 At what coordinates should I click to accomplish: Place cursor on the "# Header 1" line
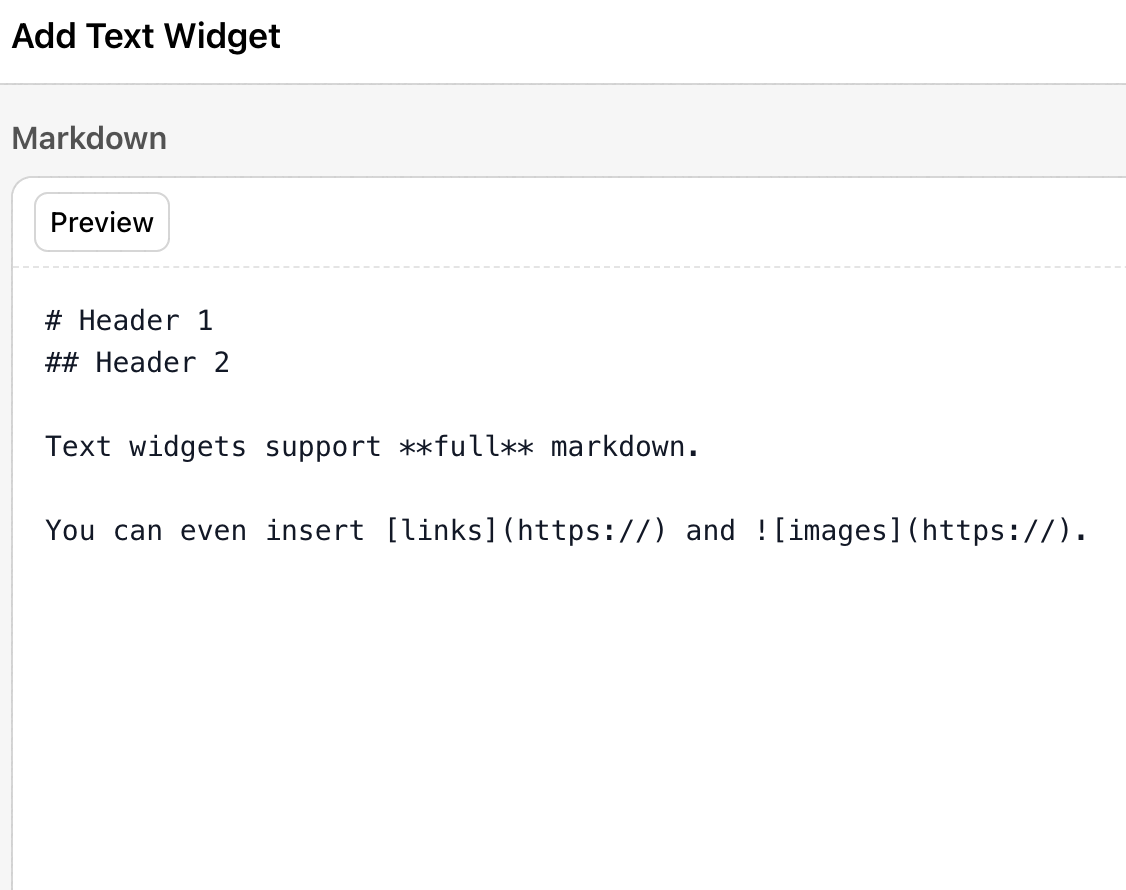(x=145, y=321)
